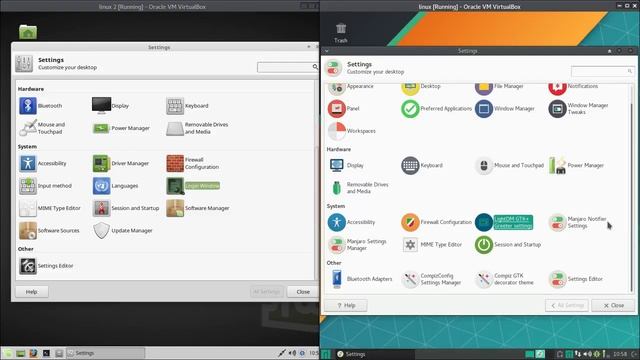Click All Settings button in right window
640x360 pixels.
[567, 305]
